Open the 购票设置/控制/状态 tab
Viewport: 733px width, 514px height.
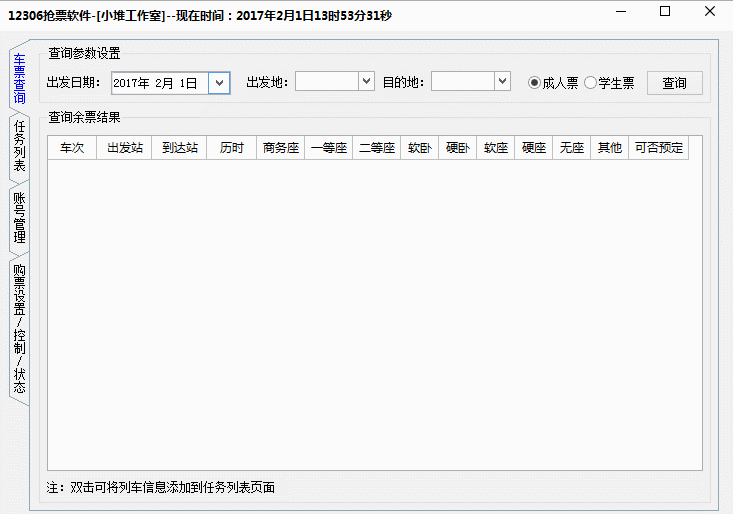[19, 328]
